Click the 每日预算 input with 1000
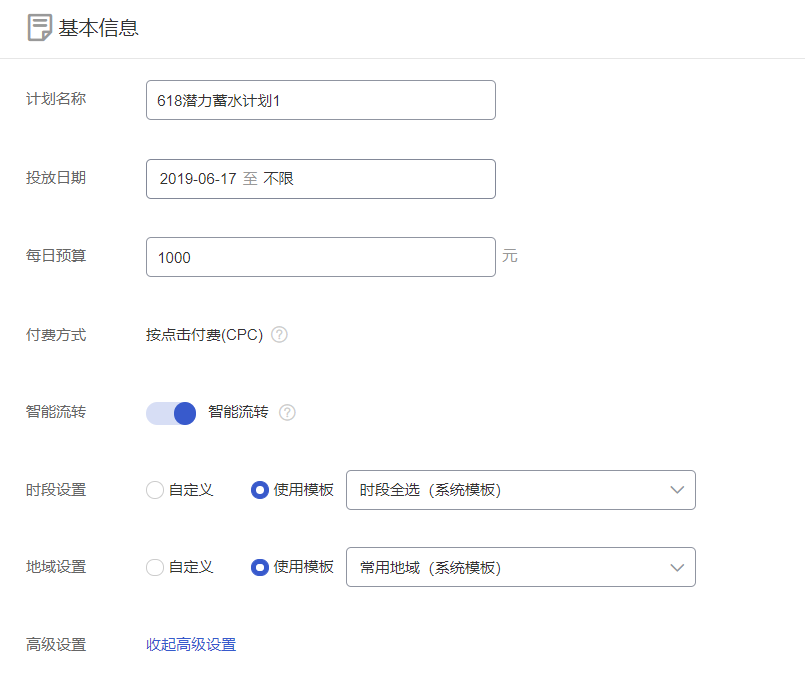This screenshot has height=681, width=805. (321, 257)
